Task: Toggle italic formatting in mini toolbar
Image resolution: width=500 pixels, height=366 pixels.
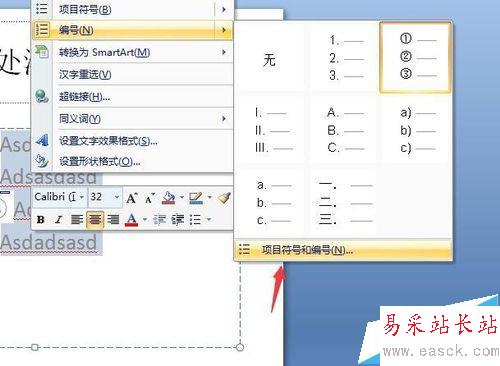Action: pyautogui.click(x=59, y=220)
